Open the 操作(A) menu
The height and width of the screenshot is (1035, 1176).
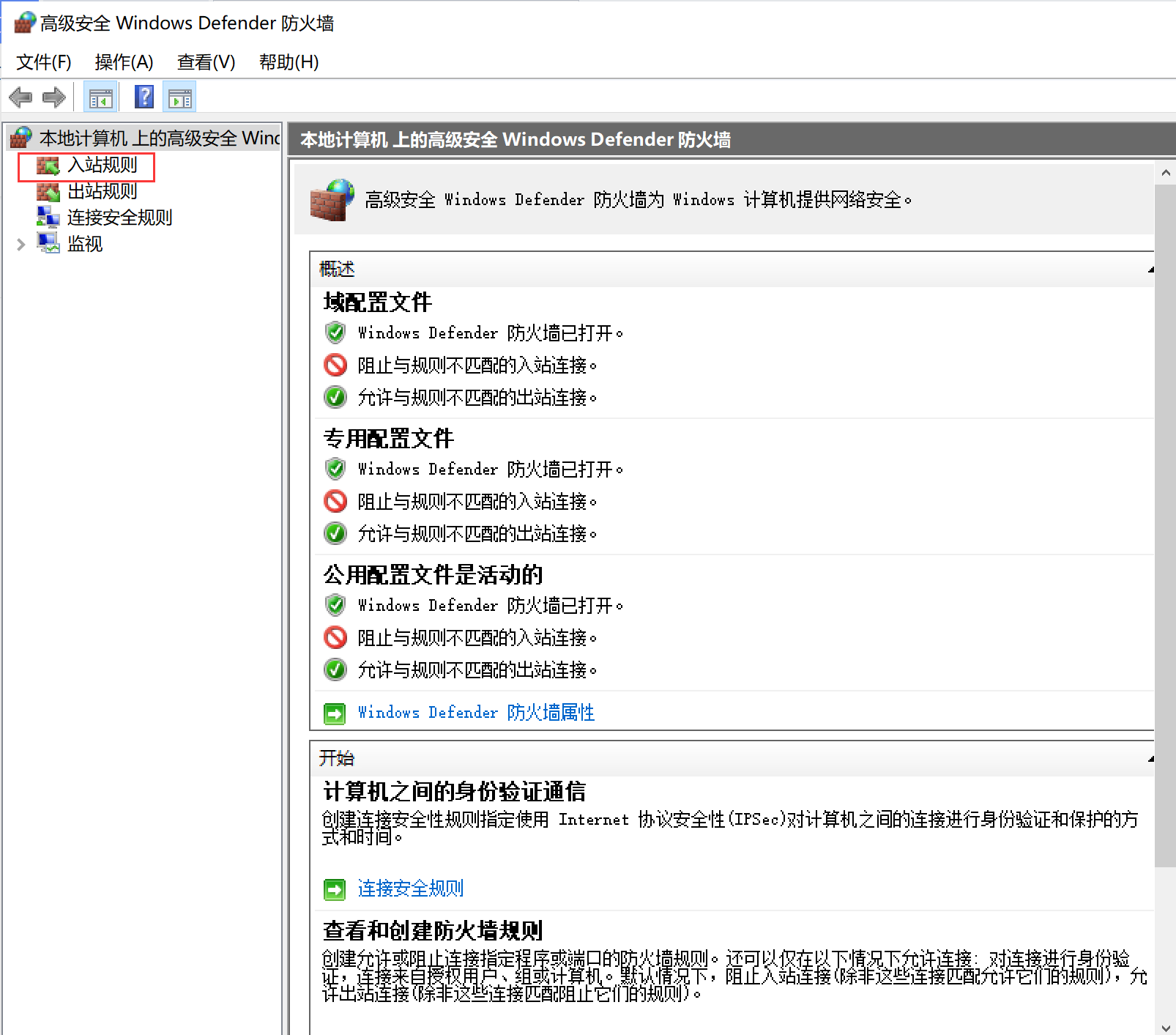[x=124, y=62]
